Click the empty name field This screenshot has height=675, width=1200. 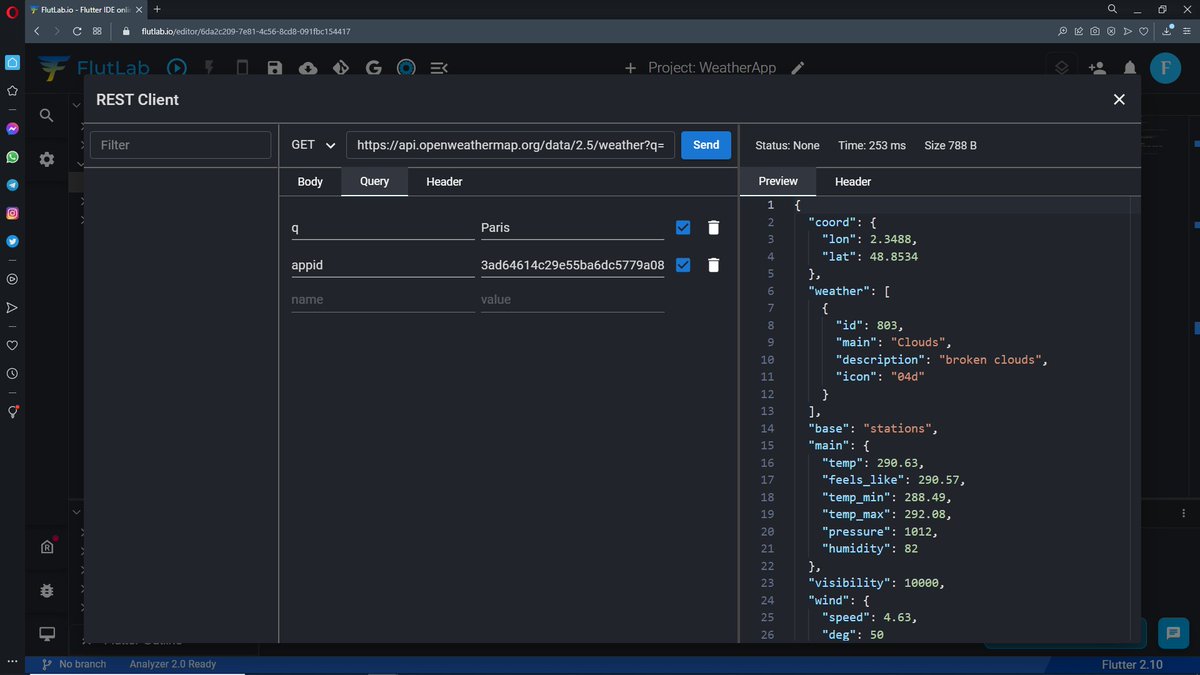point(383,299)
